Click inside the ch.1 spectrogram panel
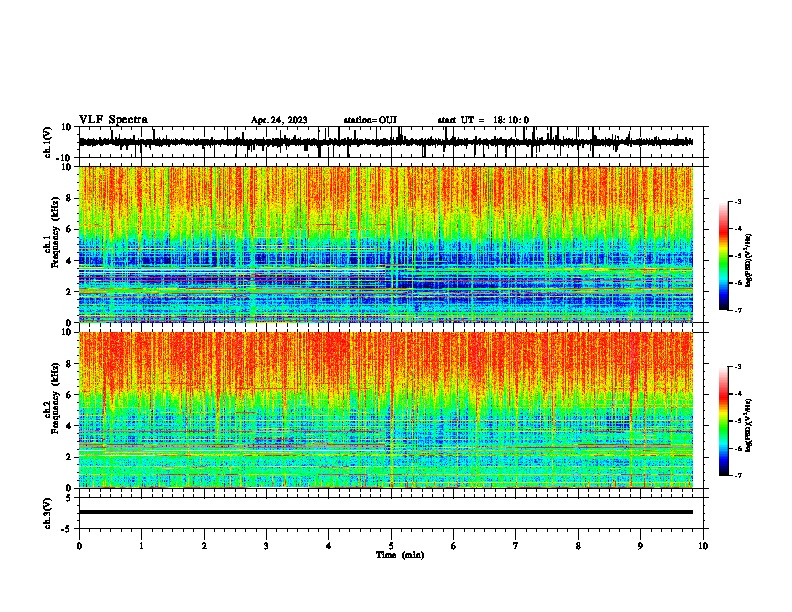 point(386,244)
